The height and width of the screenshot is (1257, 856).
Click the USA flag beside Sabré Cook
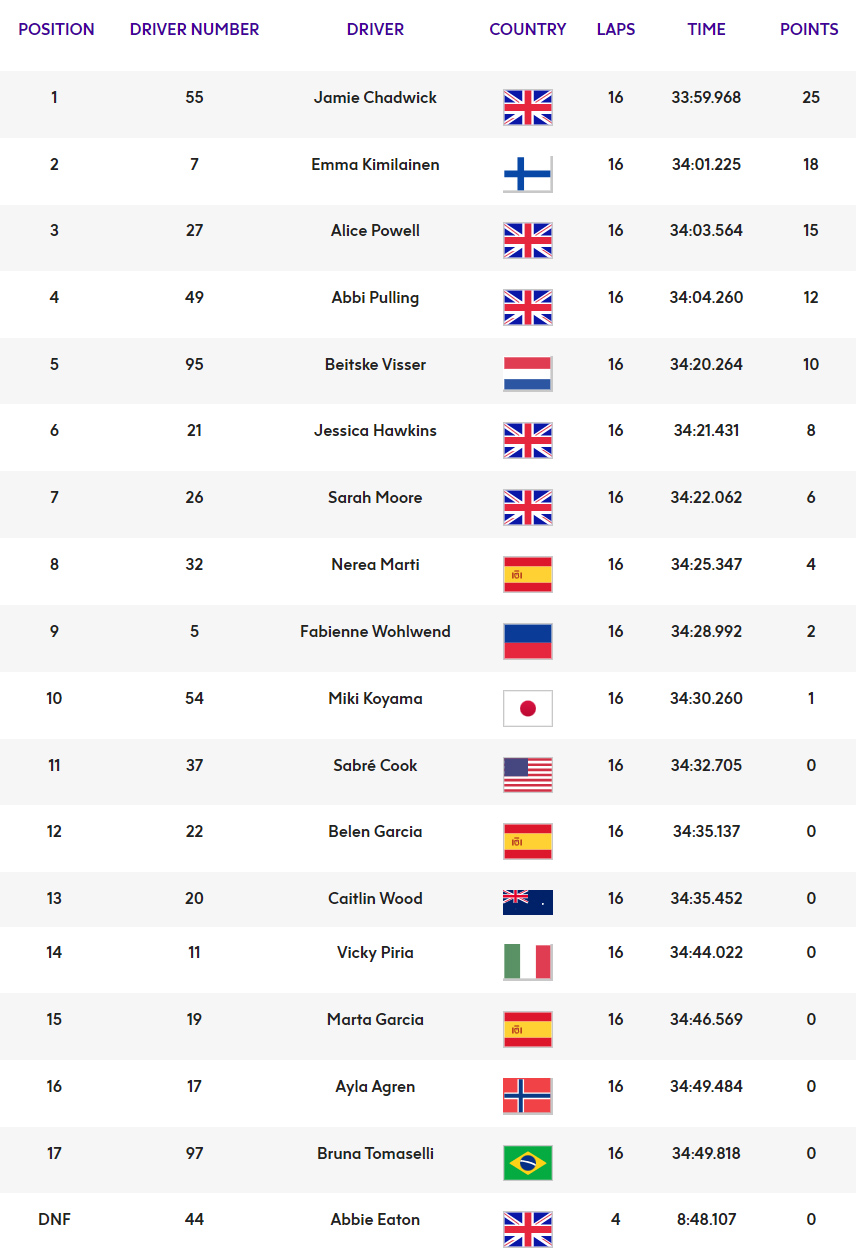(x=528, y=775)
